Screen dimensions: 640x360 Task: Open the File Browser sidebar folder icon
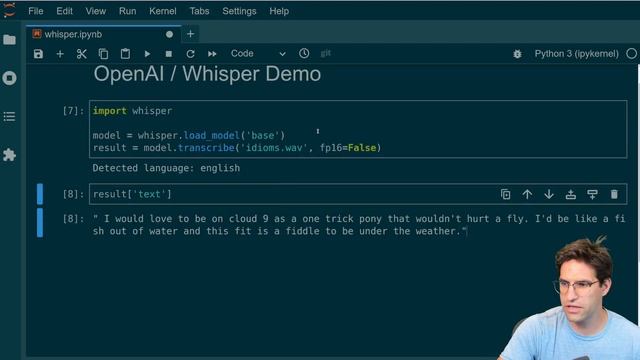click(x=9, y=40)
